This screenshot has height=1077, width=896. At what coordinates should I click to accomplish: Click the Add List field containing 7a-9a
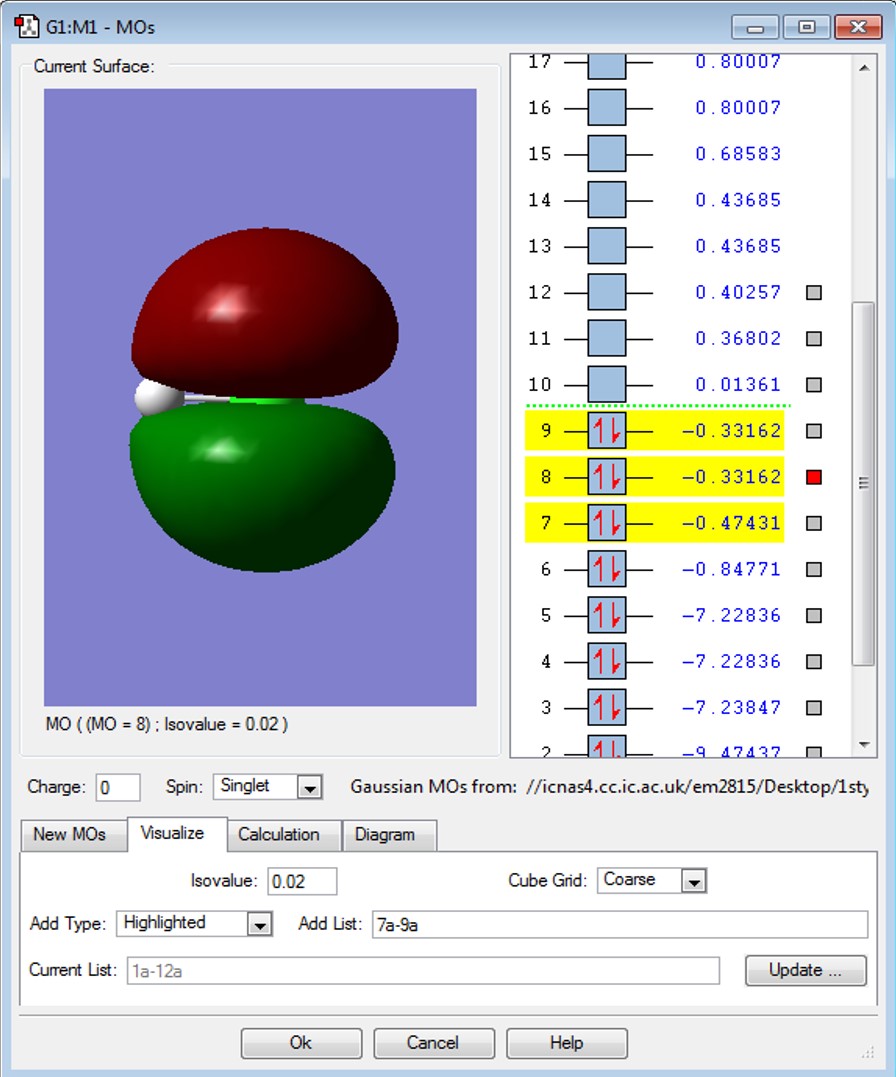pos(620,925)
